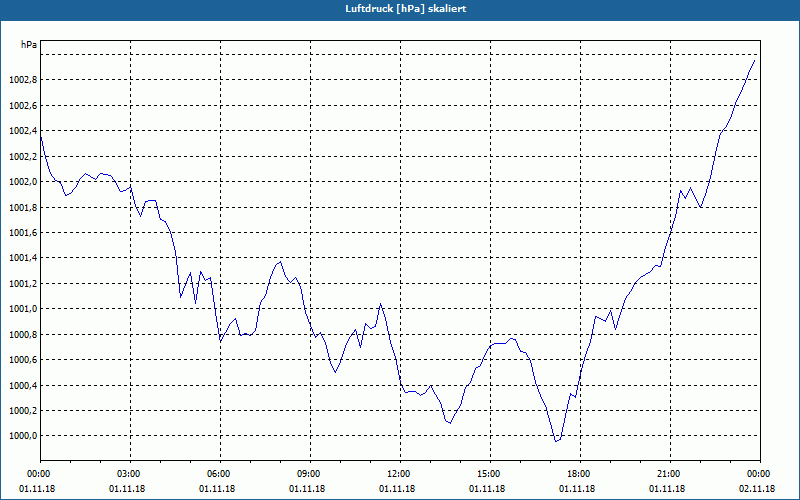
Task: Select the 1000,0 y-axis value
Action: (23, 436)
